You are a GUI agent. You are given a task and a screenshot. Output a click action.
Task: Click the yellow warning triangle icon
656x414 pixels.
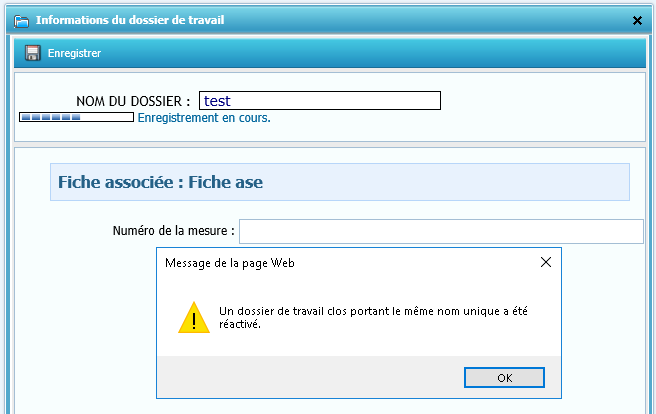coord(193,317)
